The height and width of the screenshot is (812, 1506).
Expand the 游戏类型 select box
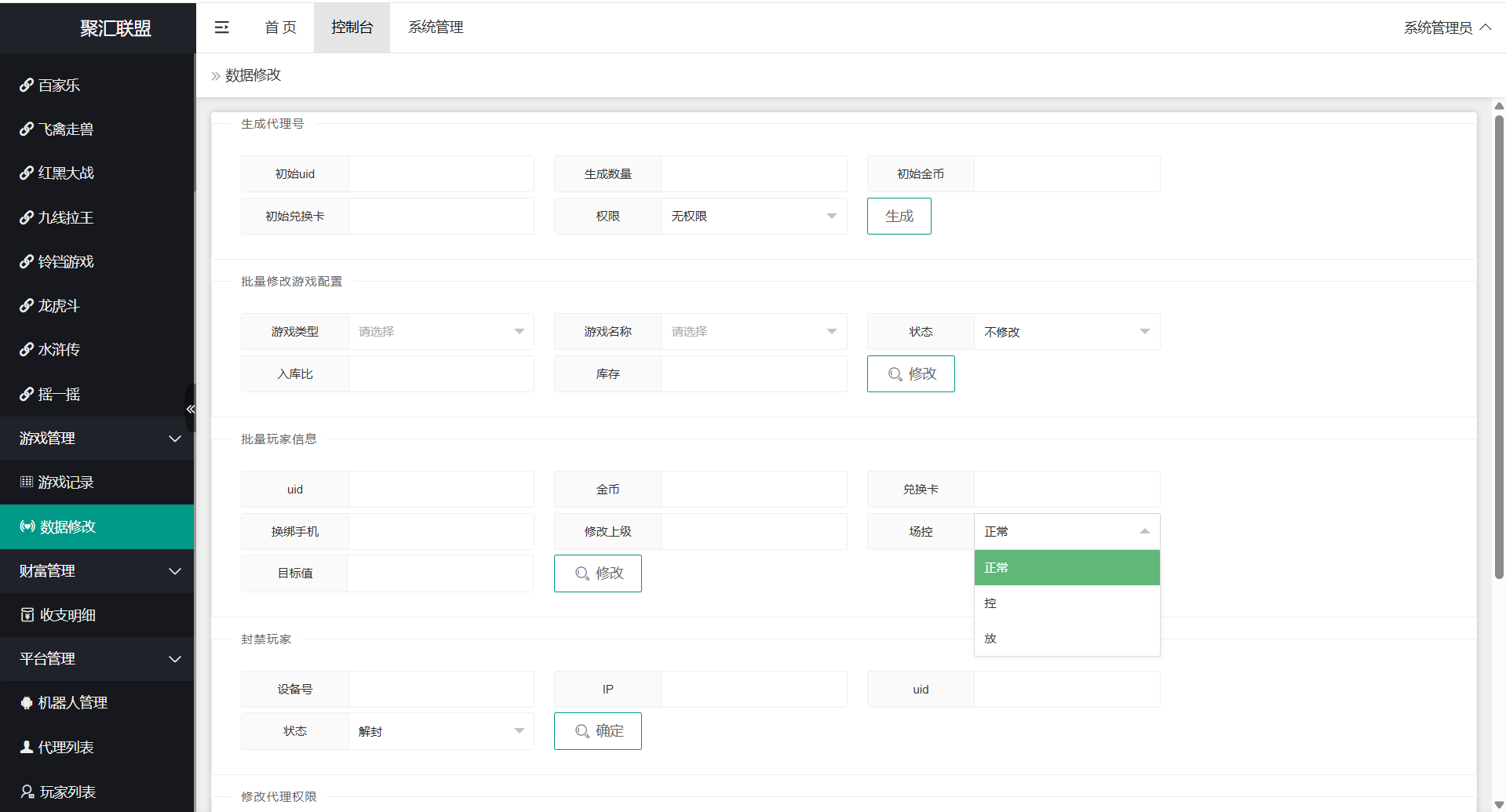441,332
